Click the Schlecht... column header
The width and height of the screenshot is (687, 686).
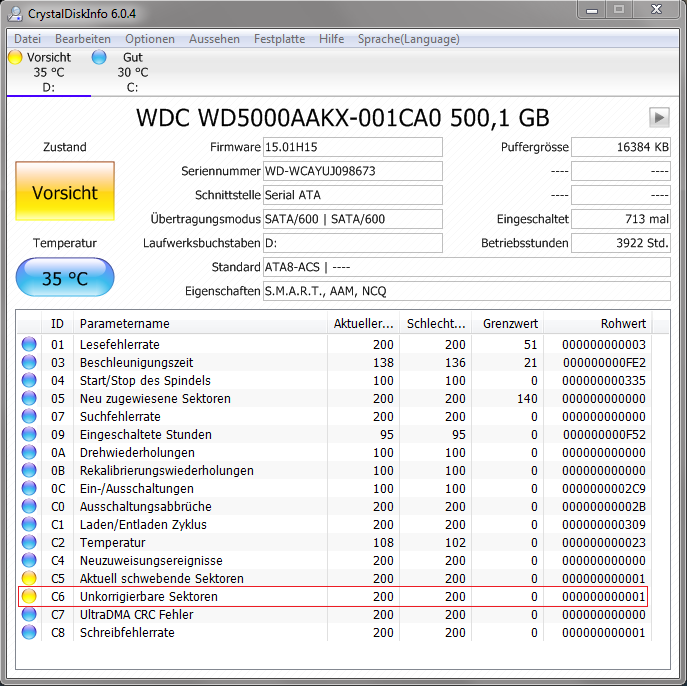click(436, 324)
